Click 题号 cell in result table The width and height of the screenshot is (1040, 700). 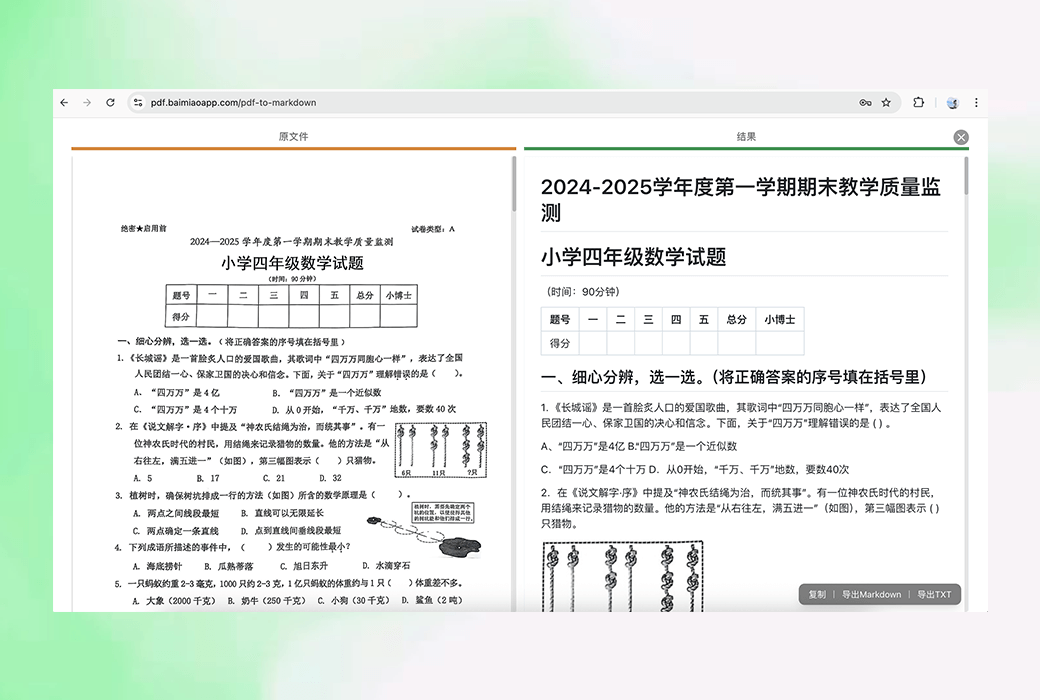(x=560, y=319)
